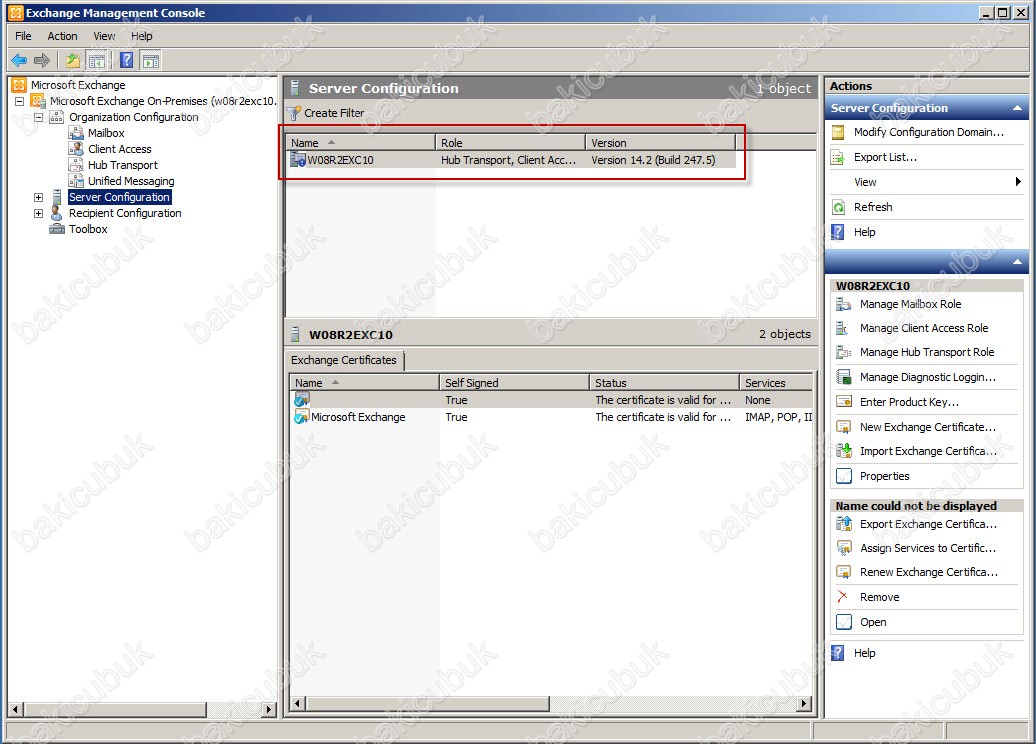Click the Assign Services to Certificate icon
1036x744 pixels.
pos(844,548)
